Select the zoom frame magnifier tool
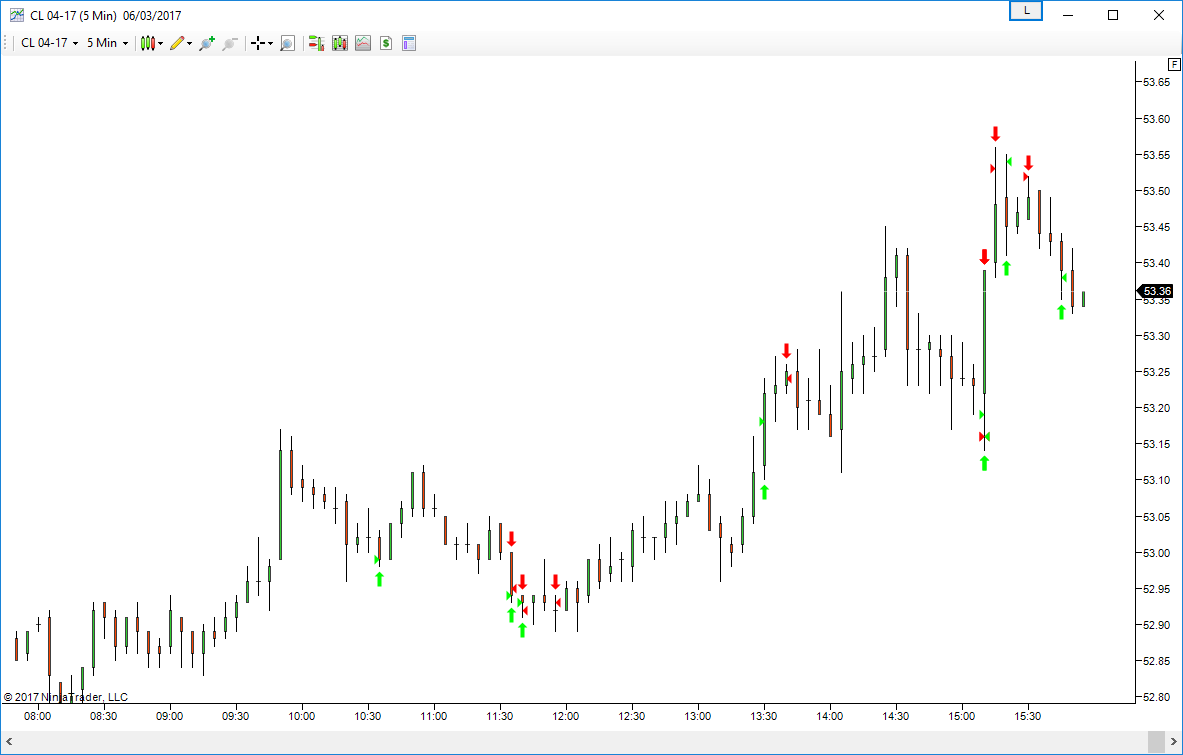 [287, 43]
